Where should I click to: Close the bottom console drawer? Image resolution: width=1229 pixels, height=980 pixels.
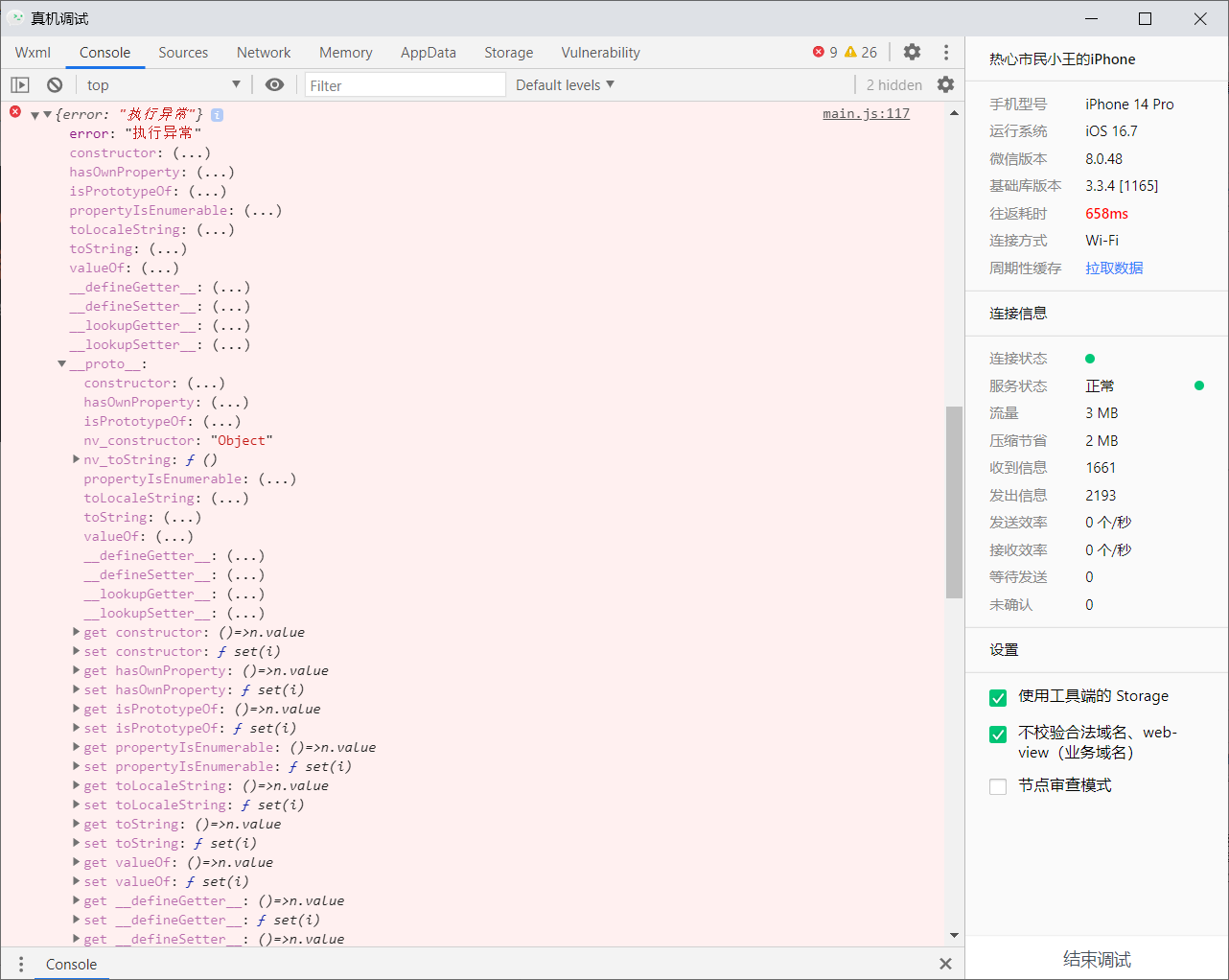[x=946, y=964]
